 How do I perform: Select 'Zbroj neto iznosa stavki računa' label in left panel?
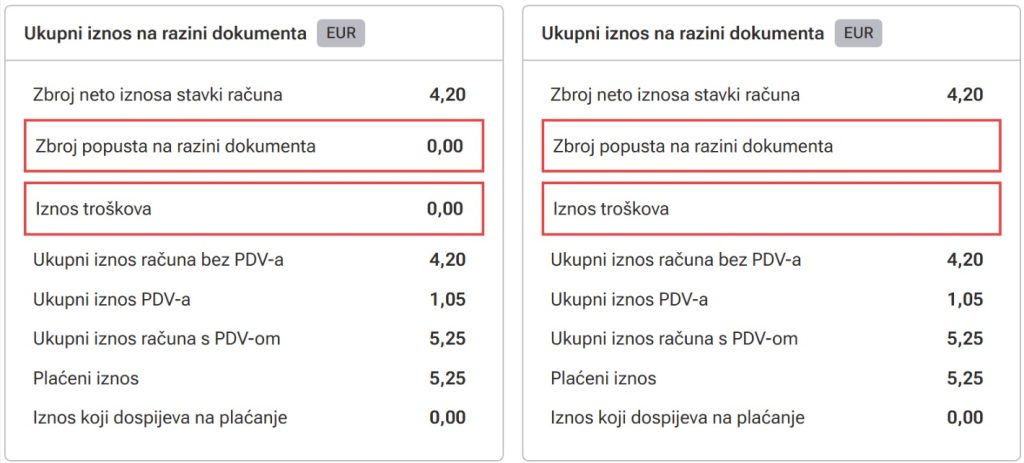coord(158,95)
